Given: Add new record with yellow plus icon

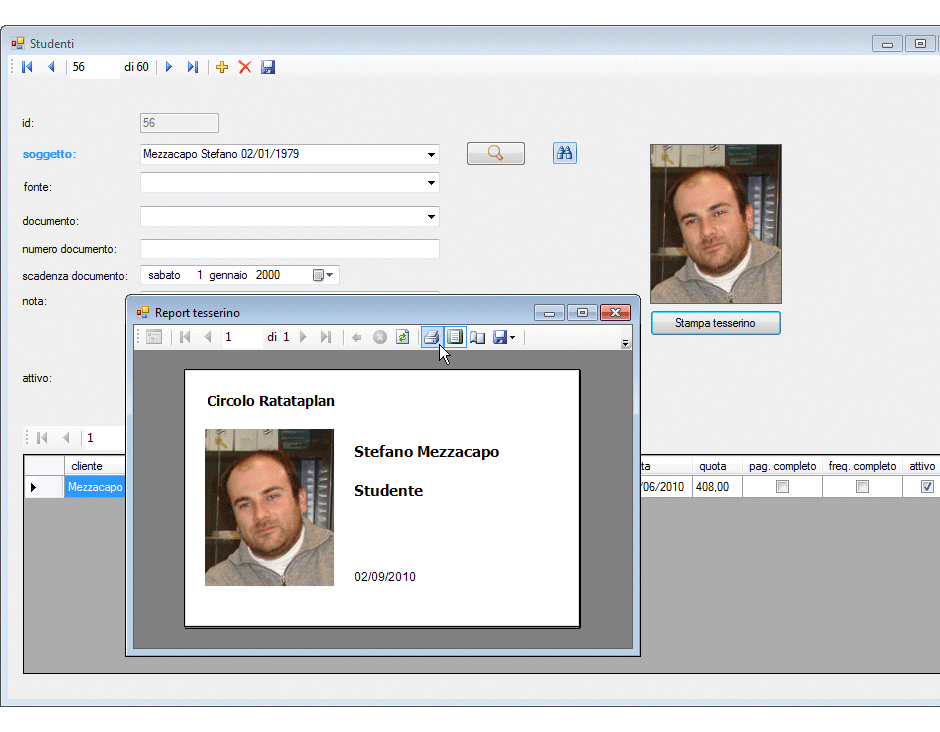Looking at the screenshot, I should [222, 67].
